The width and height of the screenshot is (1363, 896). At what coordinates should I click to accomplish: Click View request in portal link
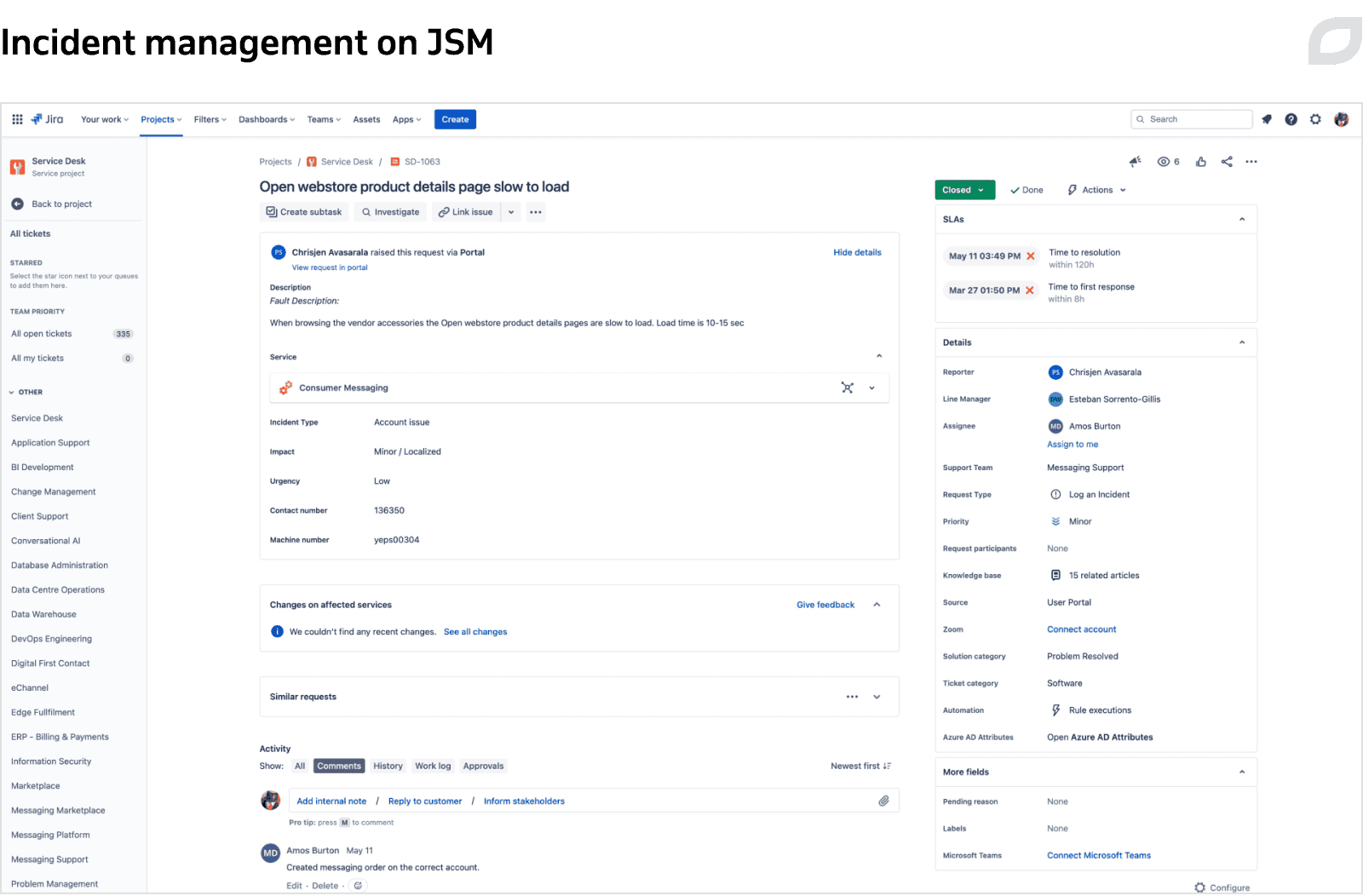point(330,267)
